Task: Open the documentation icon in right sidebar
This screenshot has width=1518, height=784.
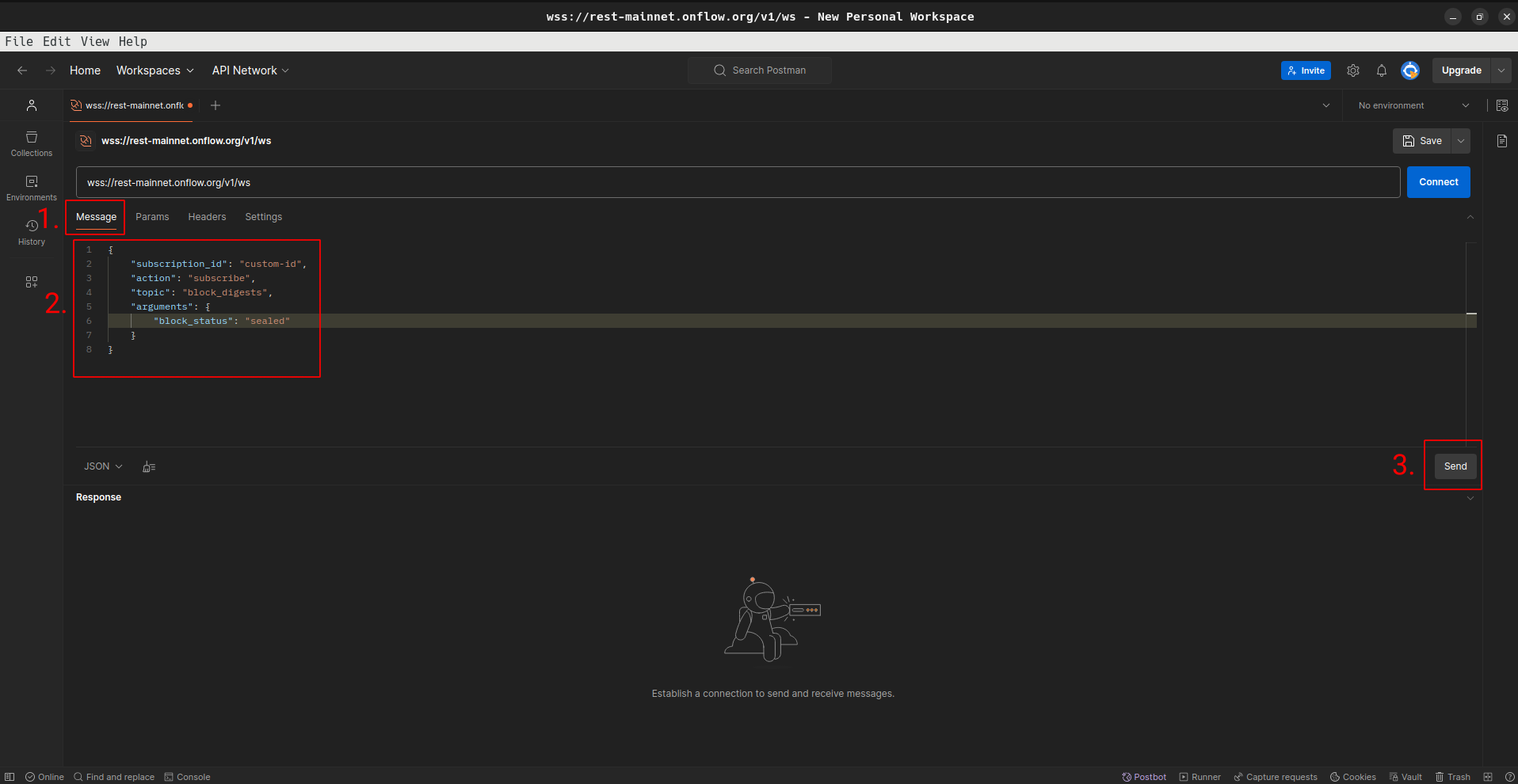Action: coord(1501,141)
